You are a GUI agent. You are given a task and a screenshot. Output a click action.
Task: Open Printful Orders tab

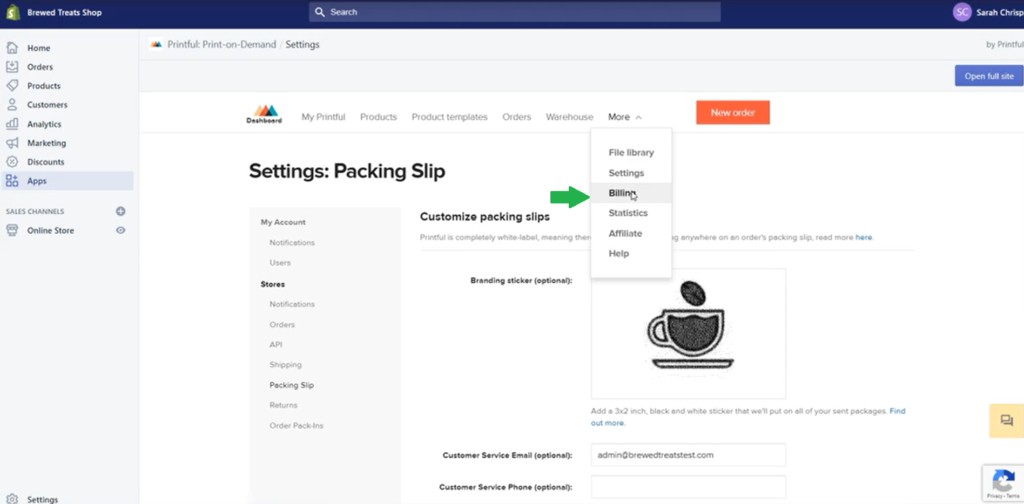click(x=517, y=118)
